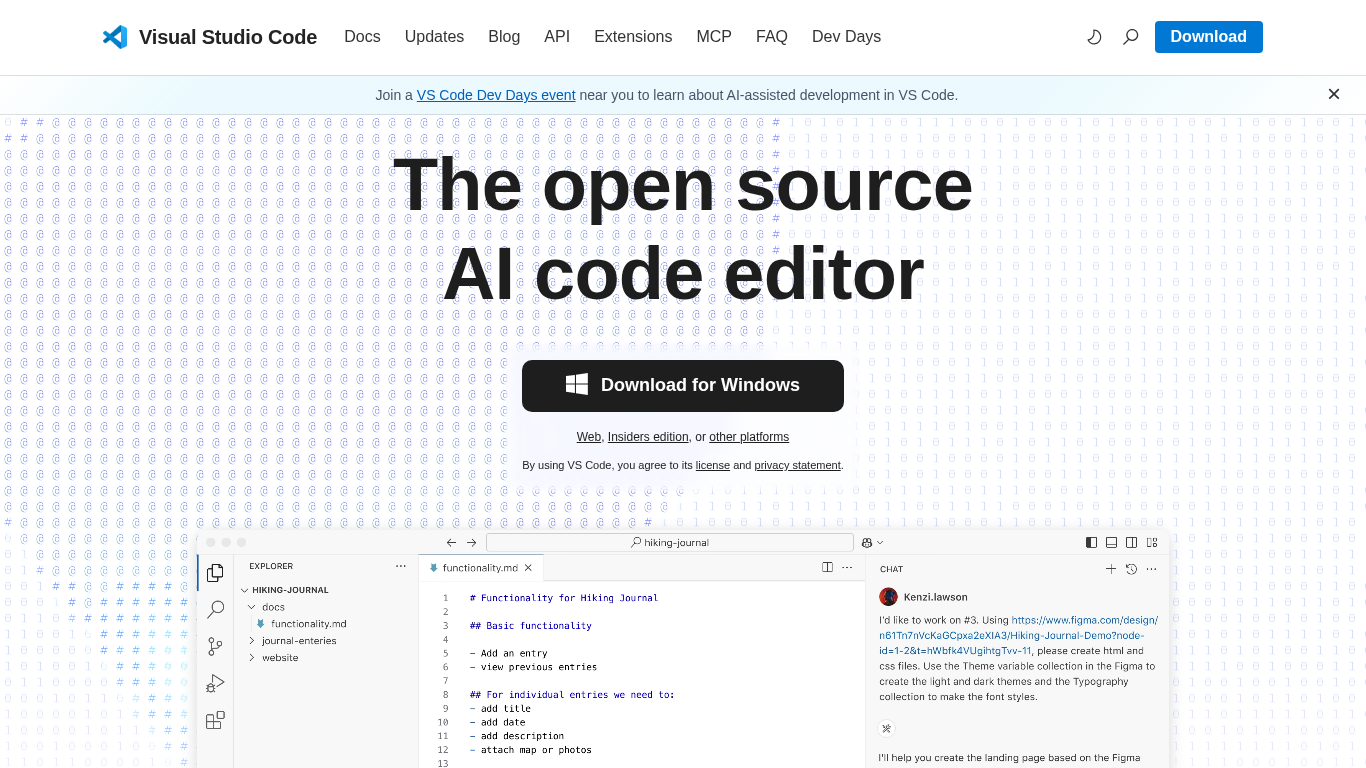Go to the MCP navigation item

[x=714, y=37]
